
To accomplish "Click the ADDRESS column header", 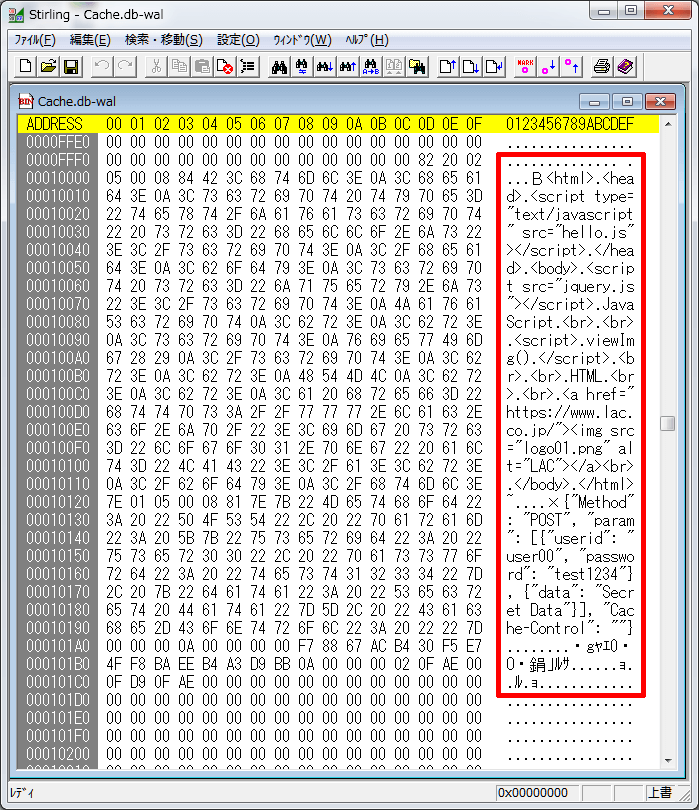I will click(x=54, y=124).
